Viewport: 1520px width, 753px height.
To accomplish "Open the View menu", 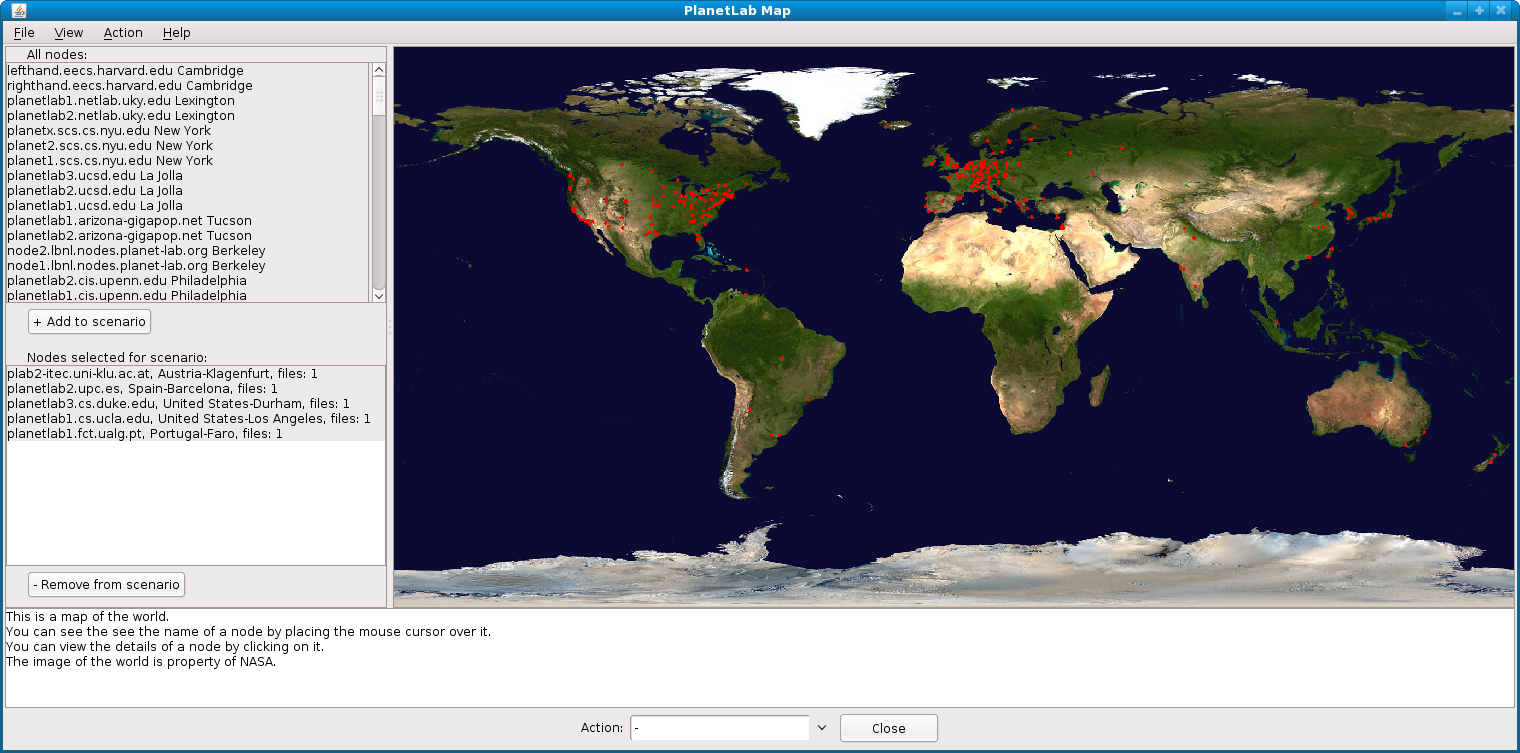I will pyautogui.click(x=68, y=32).
